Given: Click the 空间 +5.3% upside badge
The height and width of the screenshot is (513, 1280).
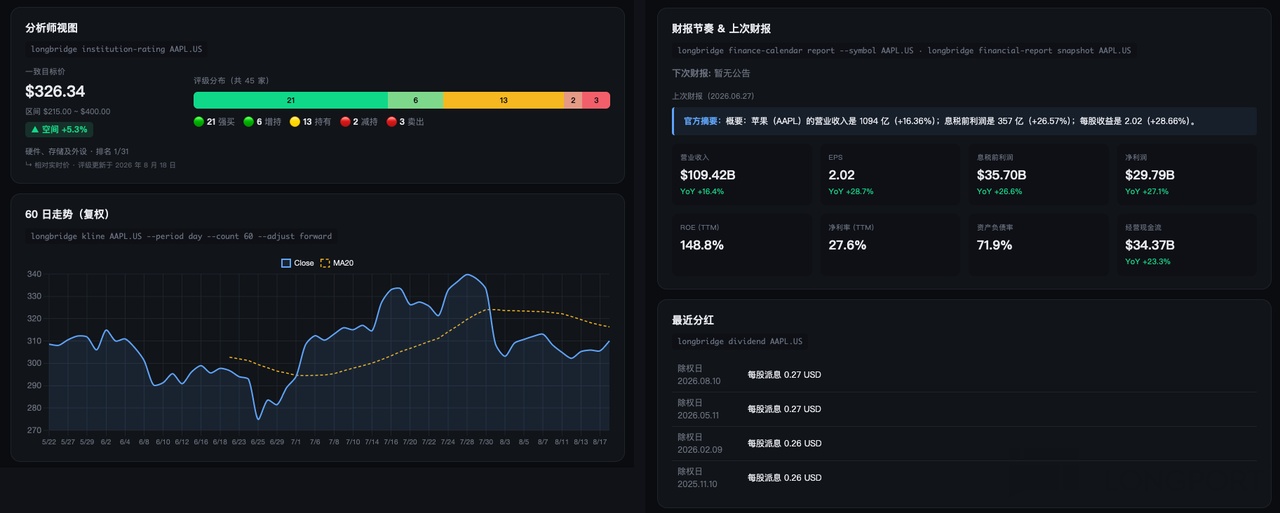Looking at the screenshot, I should [59, 129].
